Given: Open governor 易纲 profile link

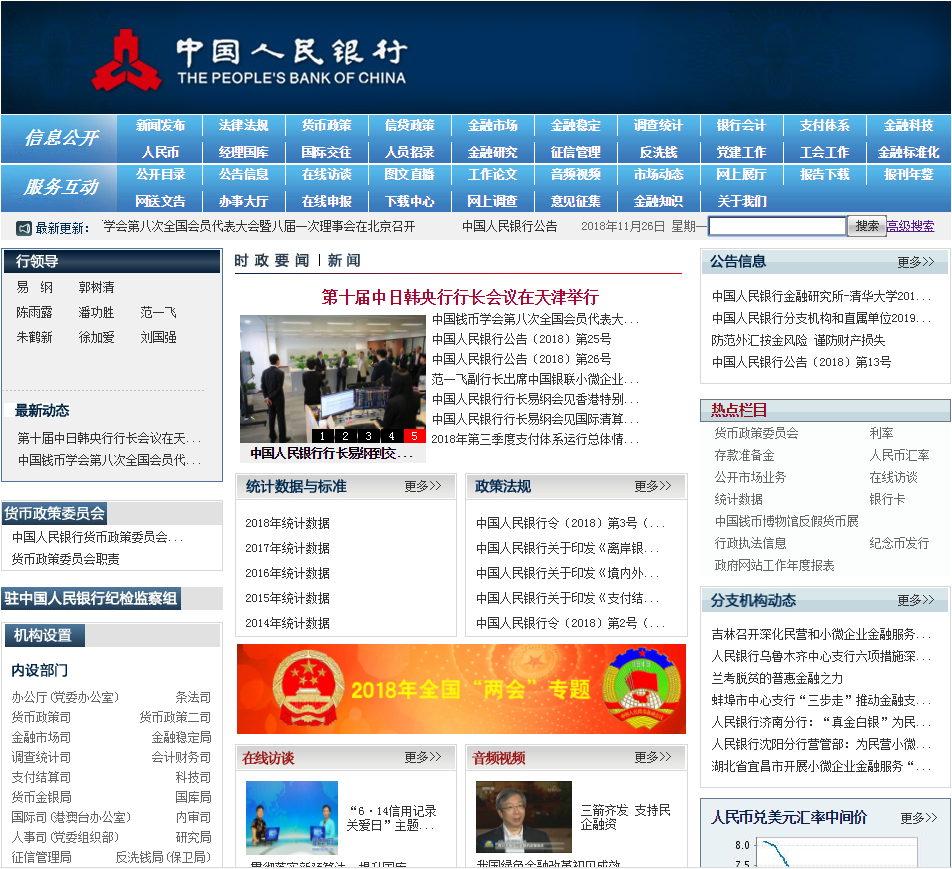Looking at the screenshot, I should pos(35,287).
